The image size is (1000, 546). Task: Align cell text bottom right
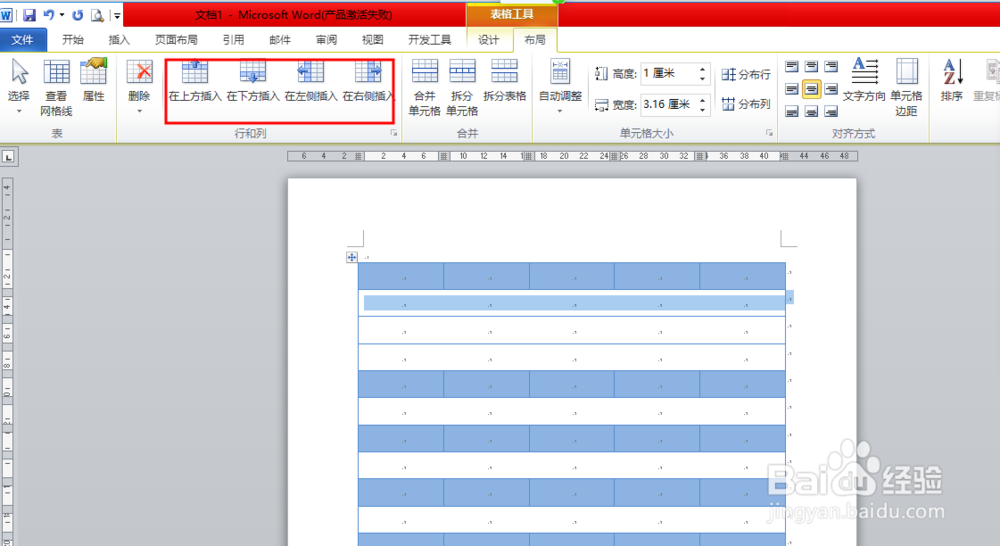pyautogui.click(x=831, y=112)
